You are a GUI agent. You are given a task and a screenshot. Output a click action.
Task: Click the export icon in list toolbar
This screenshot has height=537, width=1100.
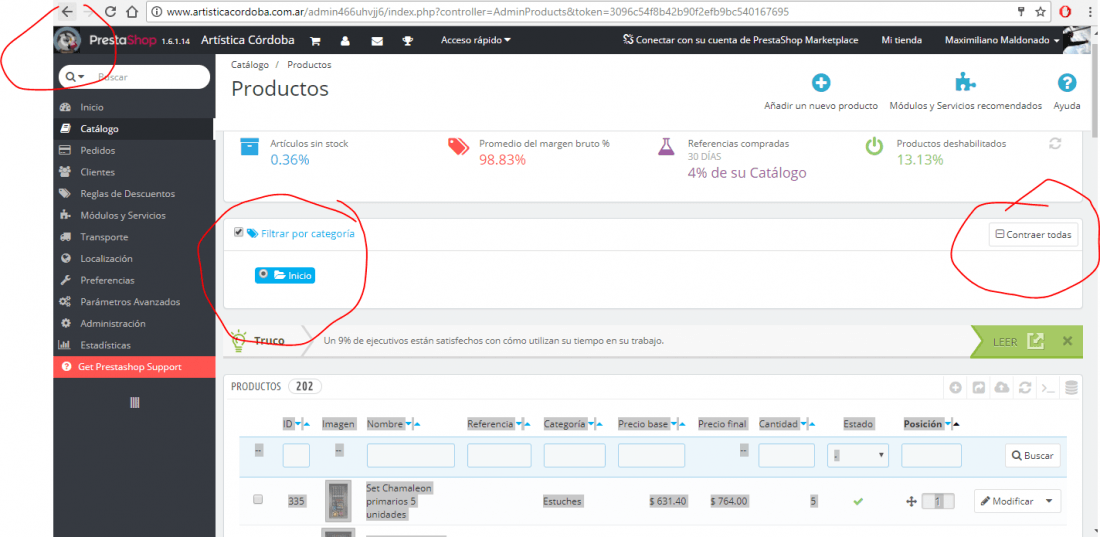click(979, 387)
